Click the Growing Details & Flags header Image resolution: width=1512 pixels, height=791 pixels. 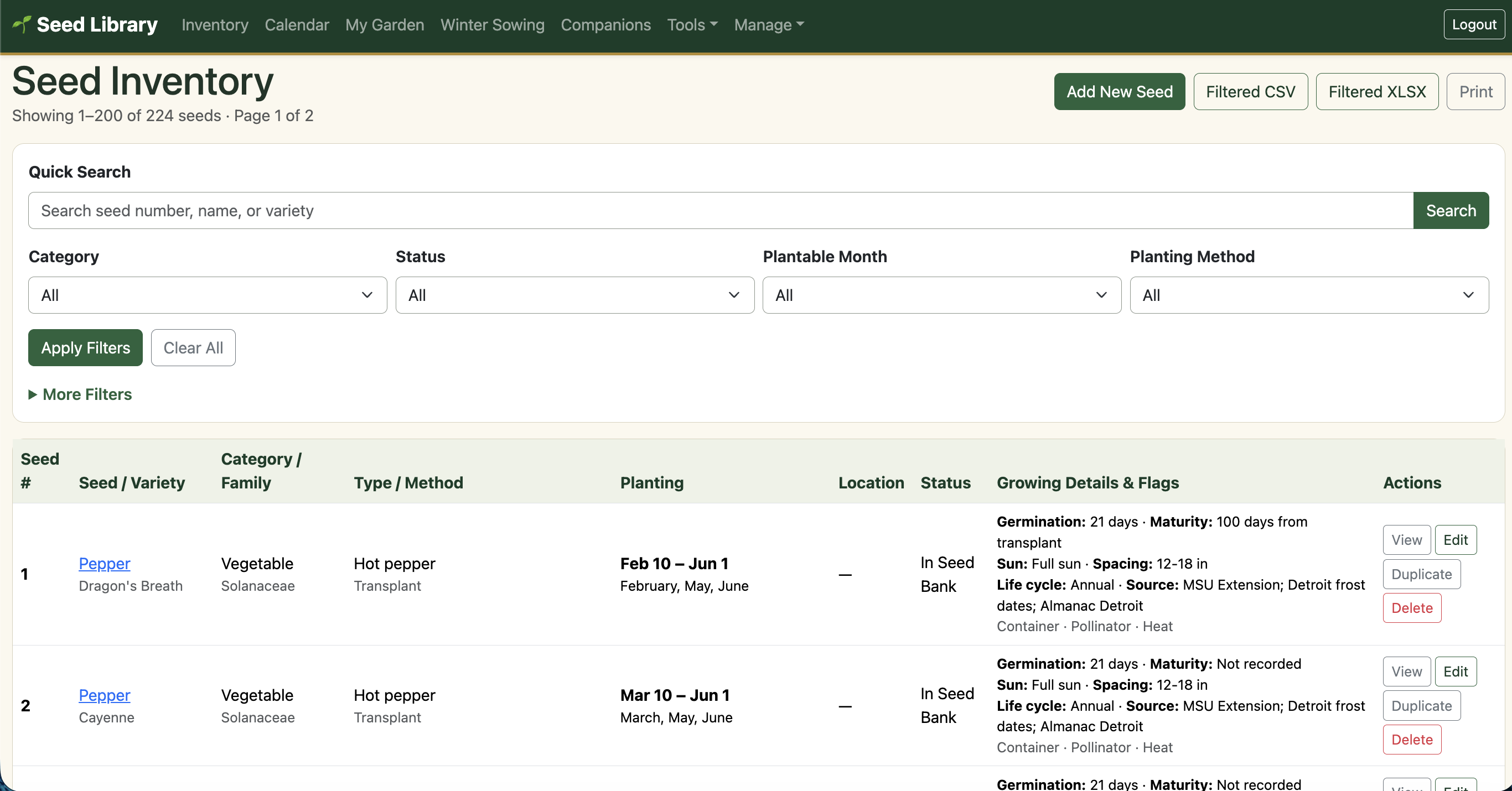tap(1088, 482)
